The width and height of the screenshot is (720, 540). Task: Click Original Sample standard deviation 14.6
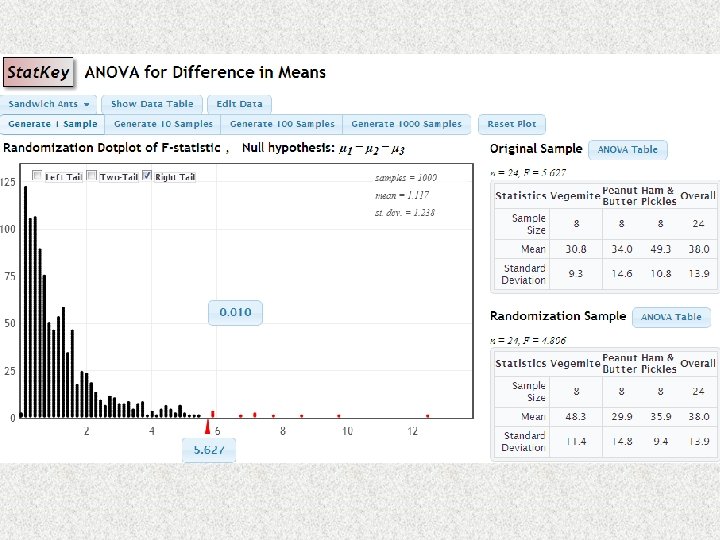tap(621, 274)
